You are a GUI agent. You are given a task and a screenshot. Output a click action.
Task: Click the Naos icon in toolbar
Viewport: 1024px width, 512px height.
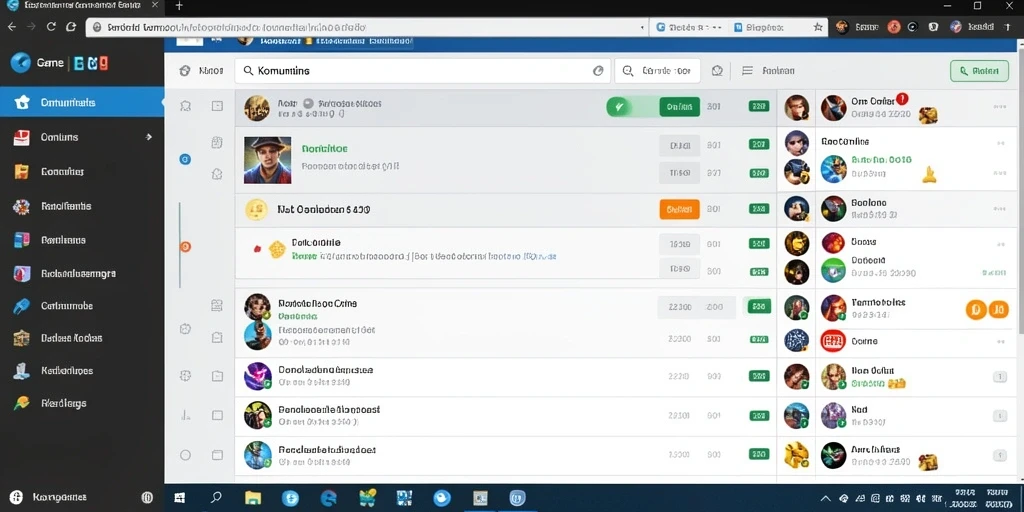coord(185,71)
